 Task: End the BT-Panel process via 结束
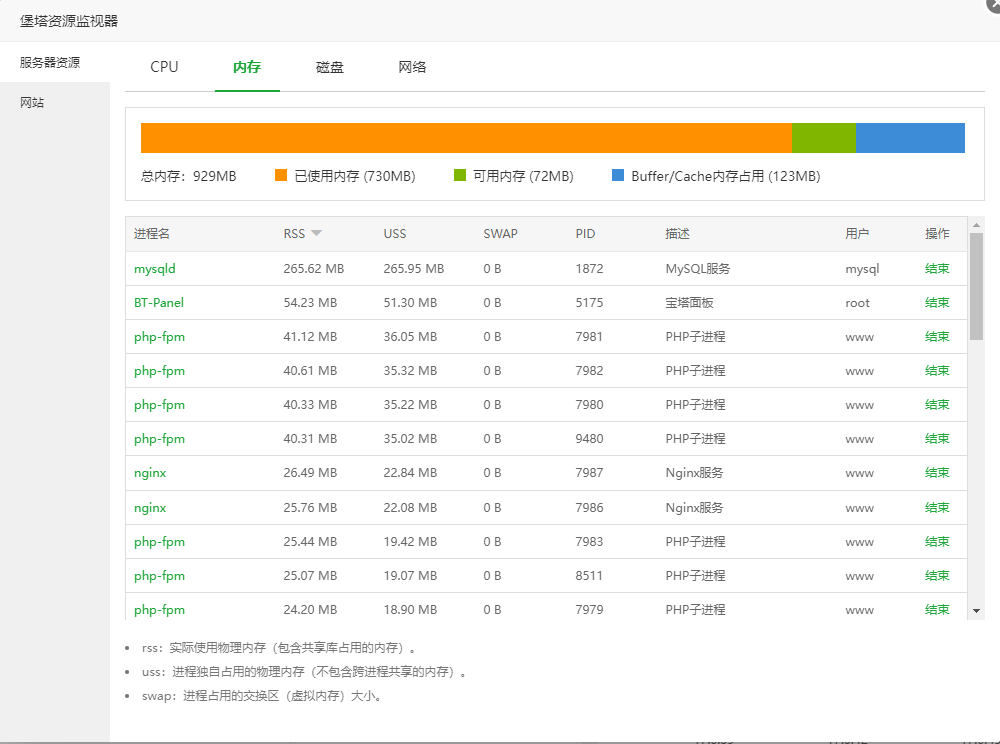[x=937, y=302]
